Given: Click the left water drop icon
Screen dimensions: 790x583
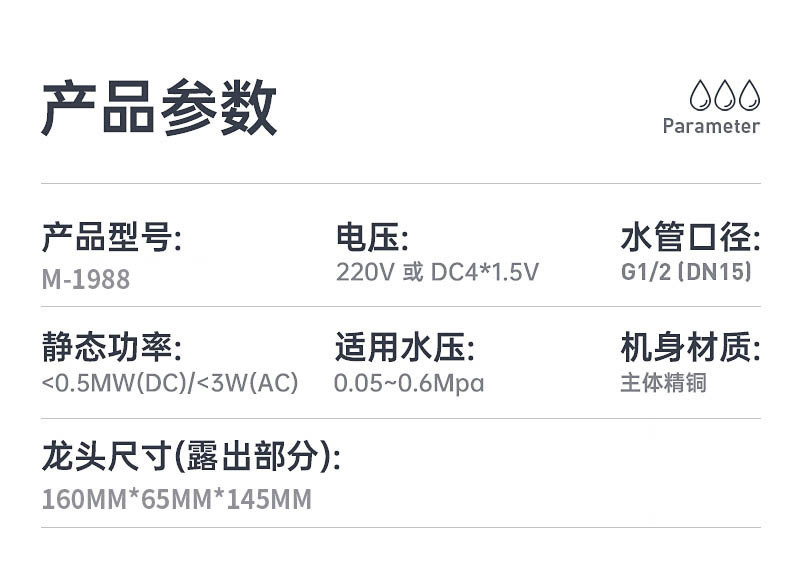Looking at the screenshot, I should point(701,95).
